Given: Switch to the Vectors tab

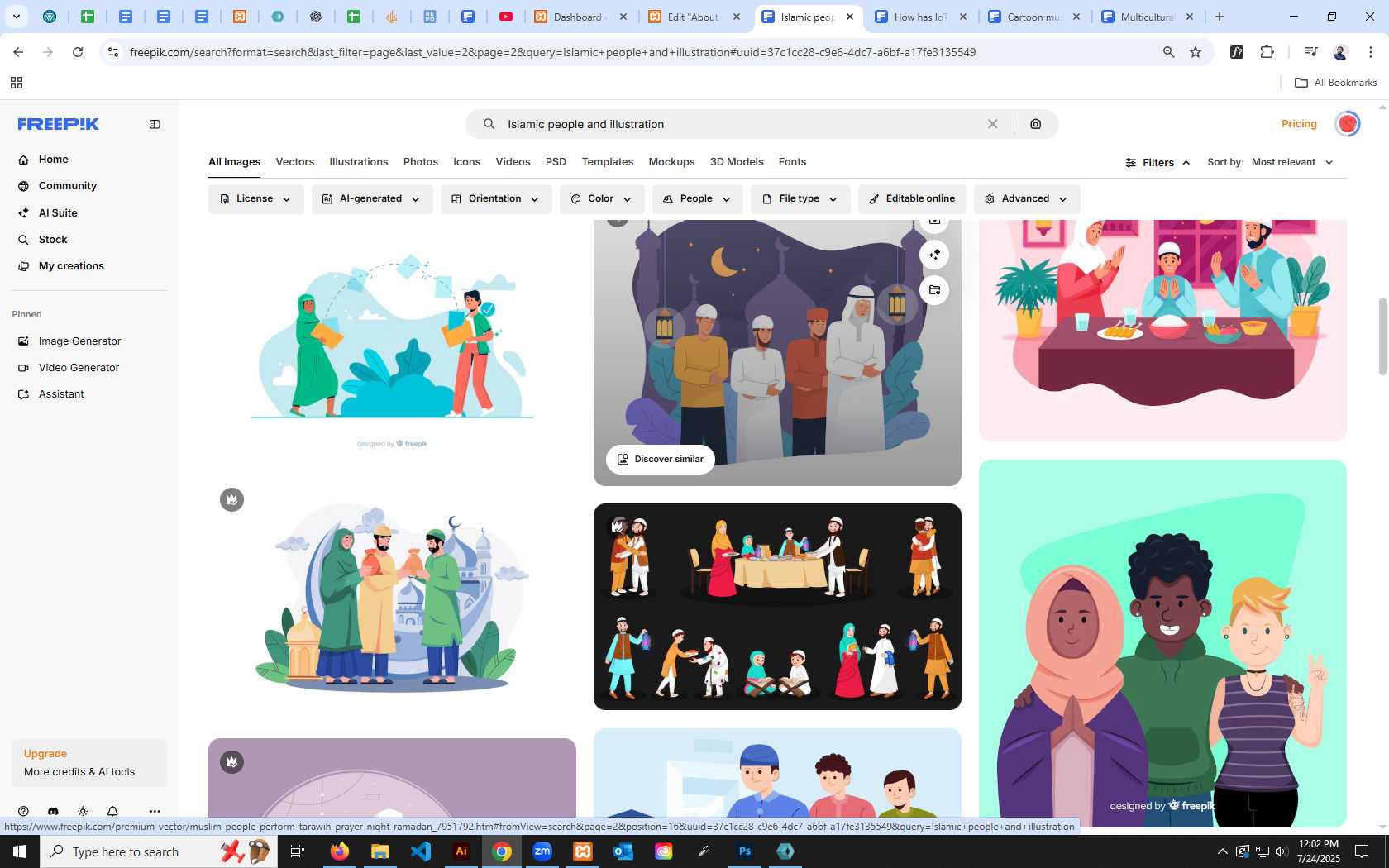Looking at the screenshot, I should coord(295,162).
